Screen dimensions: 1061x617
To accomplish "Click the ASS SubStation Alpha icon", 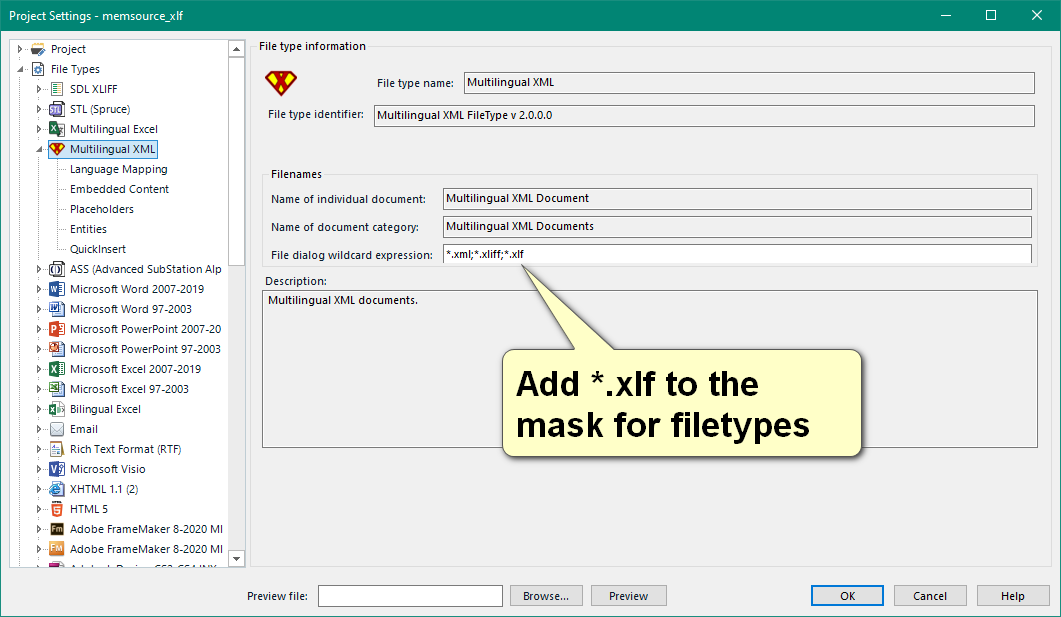I will click(57, 269).
